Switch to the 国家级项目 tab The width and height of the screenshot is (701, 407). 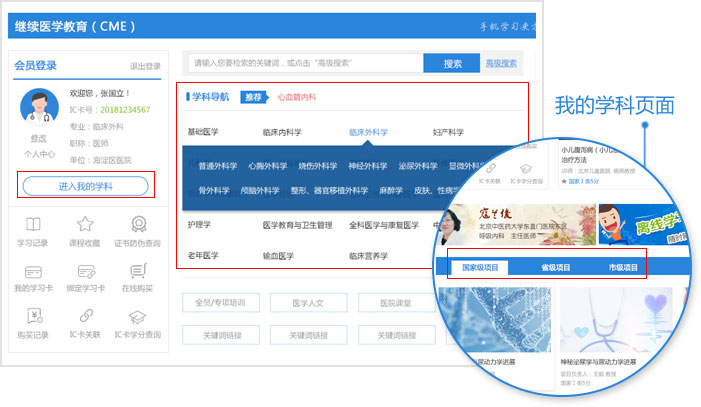(478, 268)
